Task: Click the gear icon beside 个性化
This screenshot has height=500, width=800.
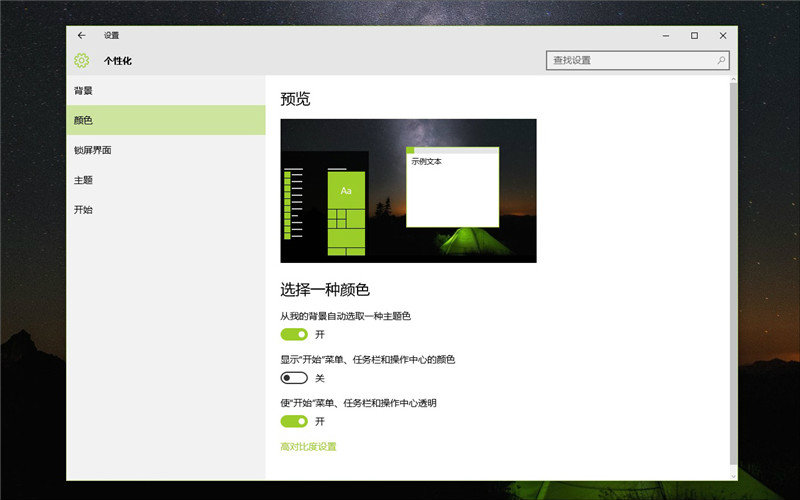Action: click(82, 61)
